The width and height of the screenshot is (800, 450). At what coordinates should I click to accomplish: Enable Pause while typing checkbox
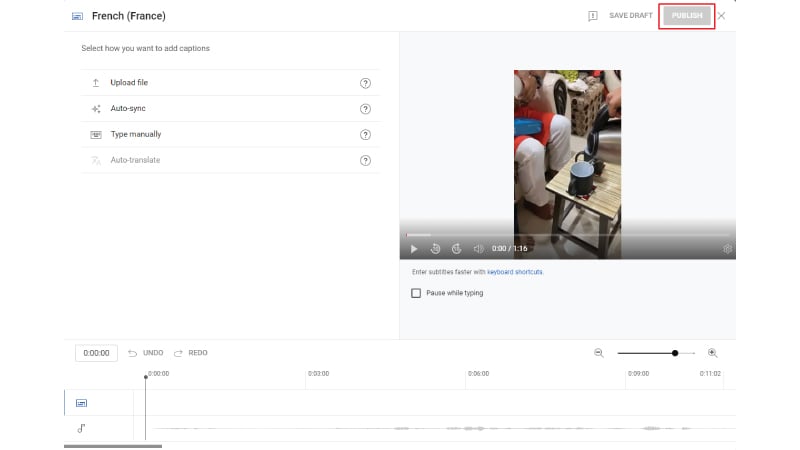click(x=416, y=293)
